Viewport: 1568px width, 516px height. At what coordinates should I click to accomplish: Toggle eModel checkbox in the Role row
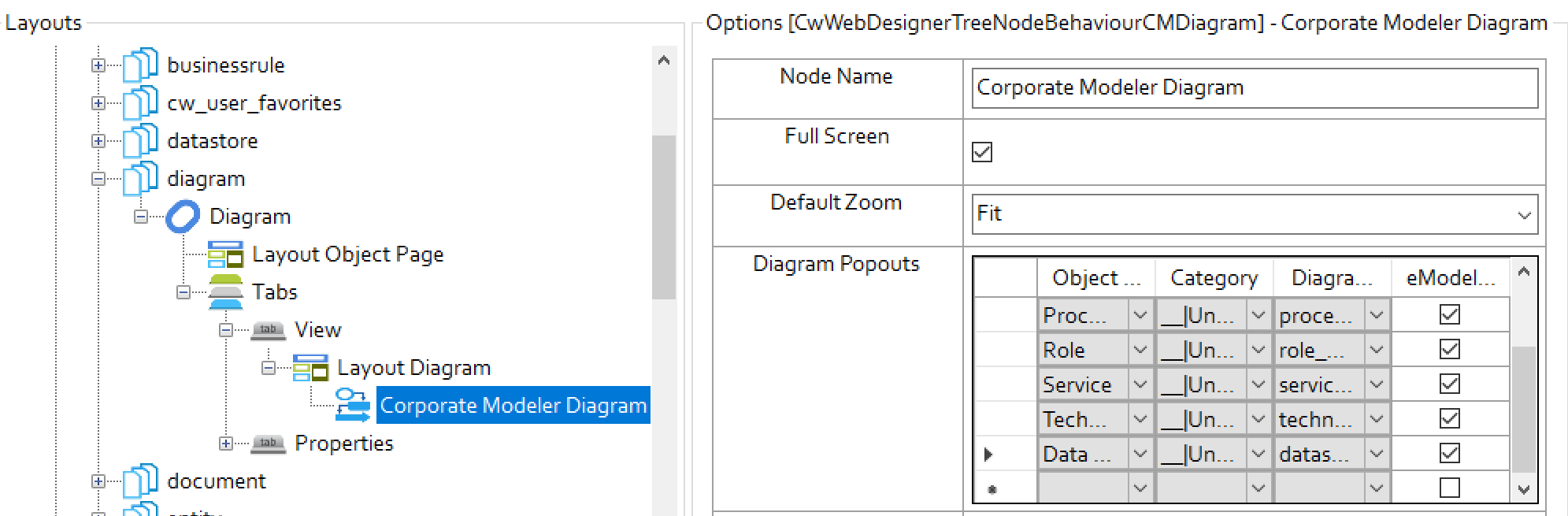click(1449, 350)
